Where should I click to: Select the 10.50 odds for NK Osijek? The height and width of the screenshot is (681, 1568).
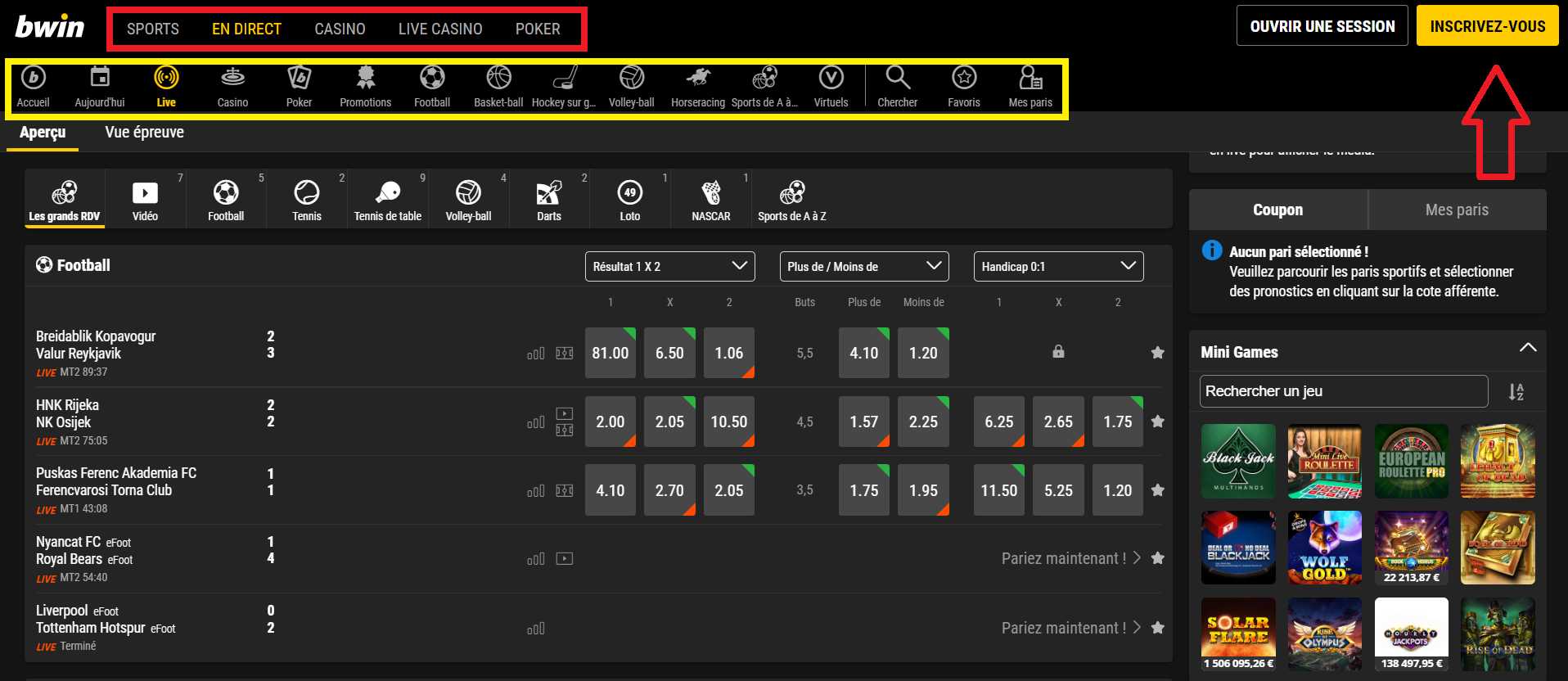[x=728, y=422]
